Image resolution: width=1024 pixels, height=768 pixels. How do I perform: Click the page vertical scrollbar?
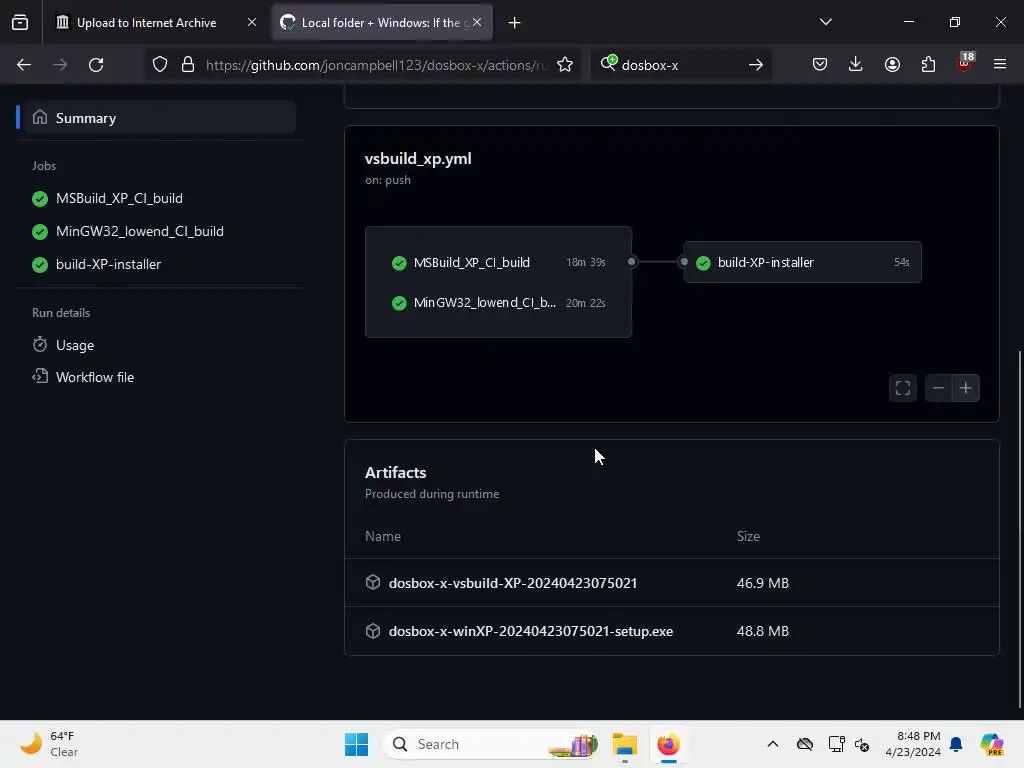(1019, 529)
